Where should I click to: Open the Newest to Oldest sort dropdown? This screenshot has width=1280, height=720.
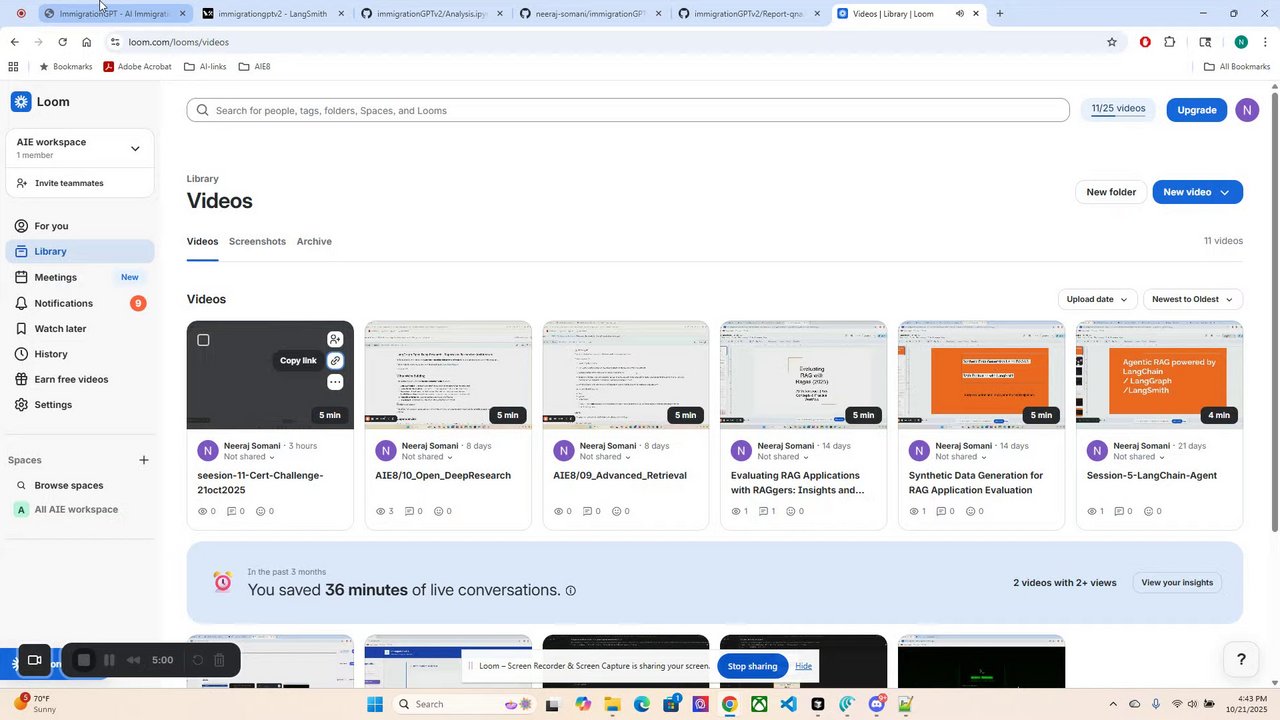(x=1193, y=299)
